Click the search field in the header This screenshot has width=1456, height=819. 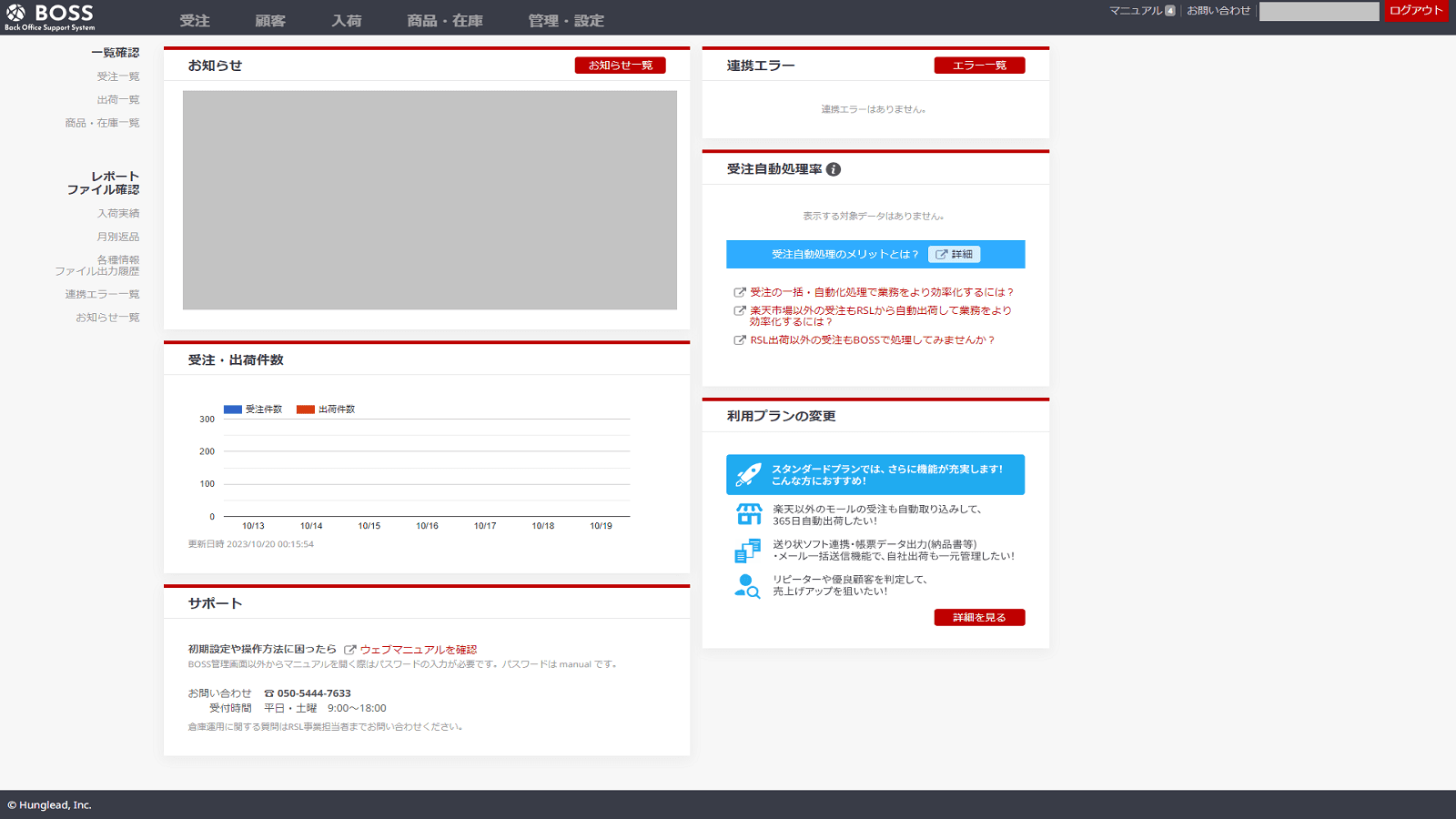(x=1319, y=11)
